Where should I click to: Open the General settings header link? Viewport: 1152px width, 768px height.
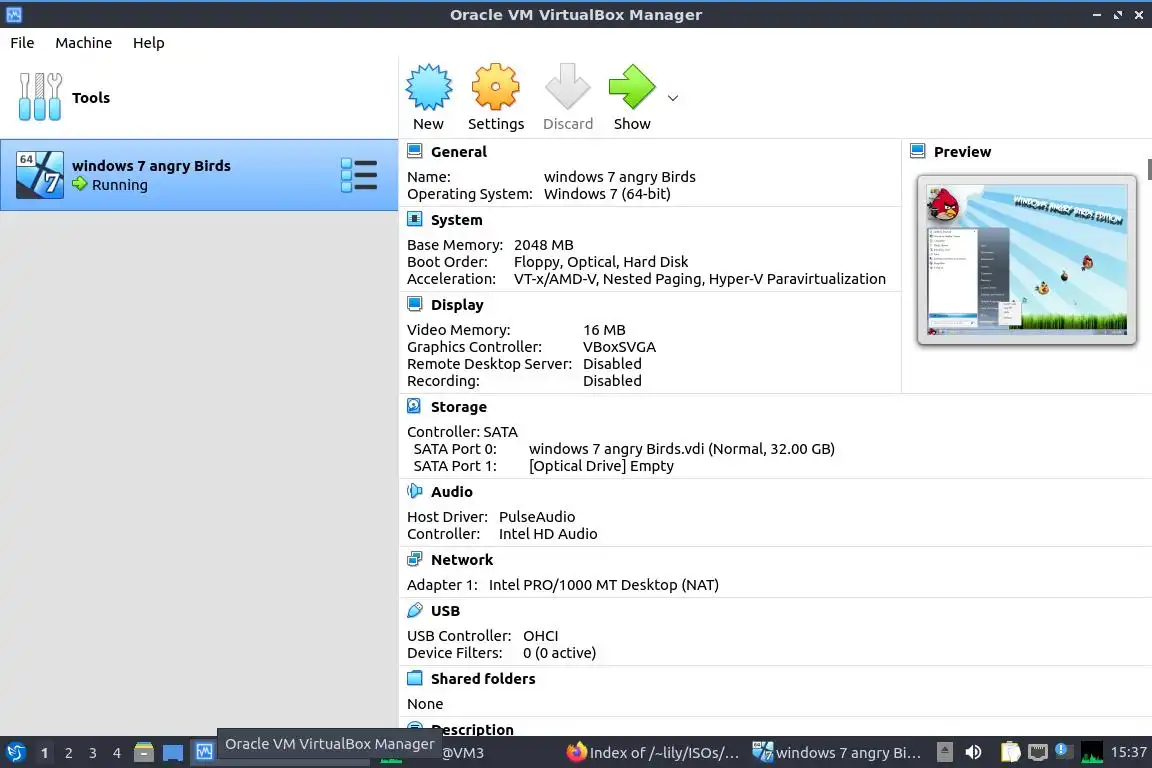458,152
